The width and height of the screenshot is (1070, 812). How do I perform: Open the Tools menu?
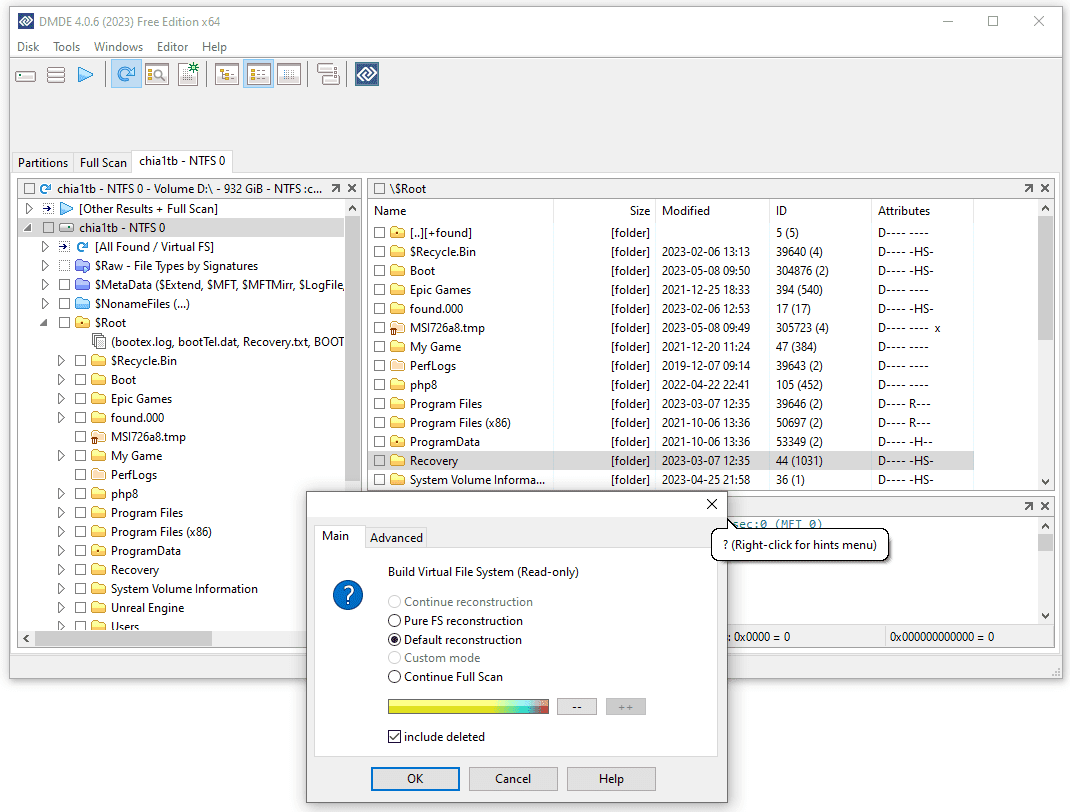click(x=66, y=47)
